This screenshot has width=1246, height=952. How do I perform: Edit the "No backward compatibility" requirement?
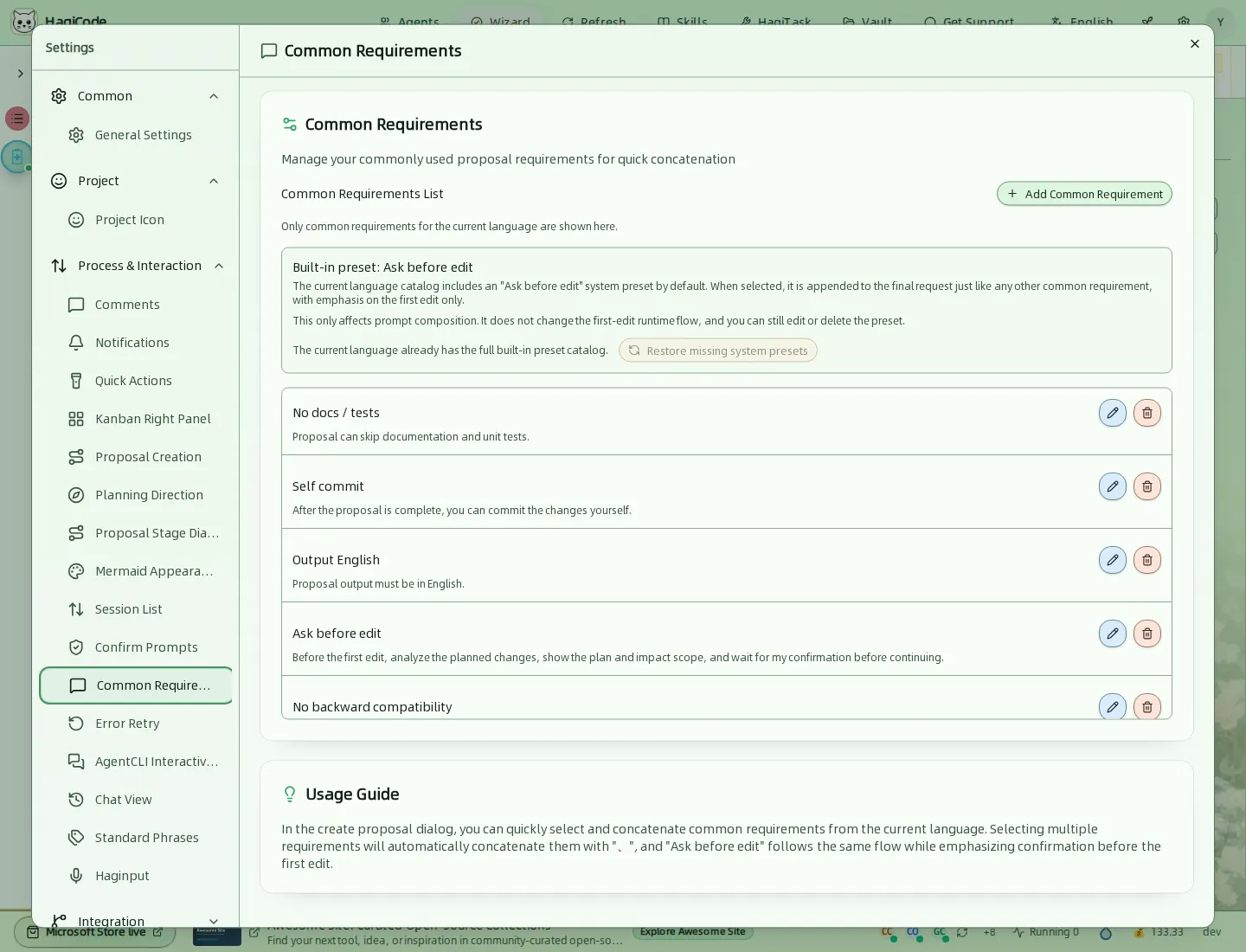[1113, 706]
